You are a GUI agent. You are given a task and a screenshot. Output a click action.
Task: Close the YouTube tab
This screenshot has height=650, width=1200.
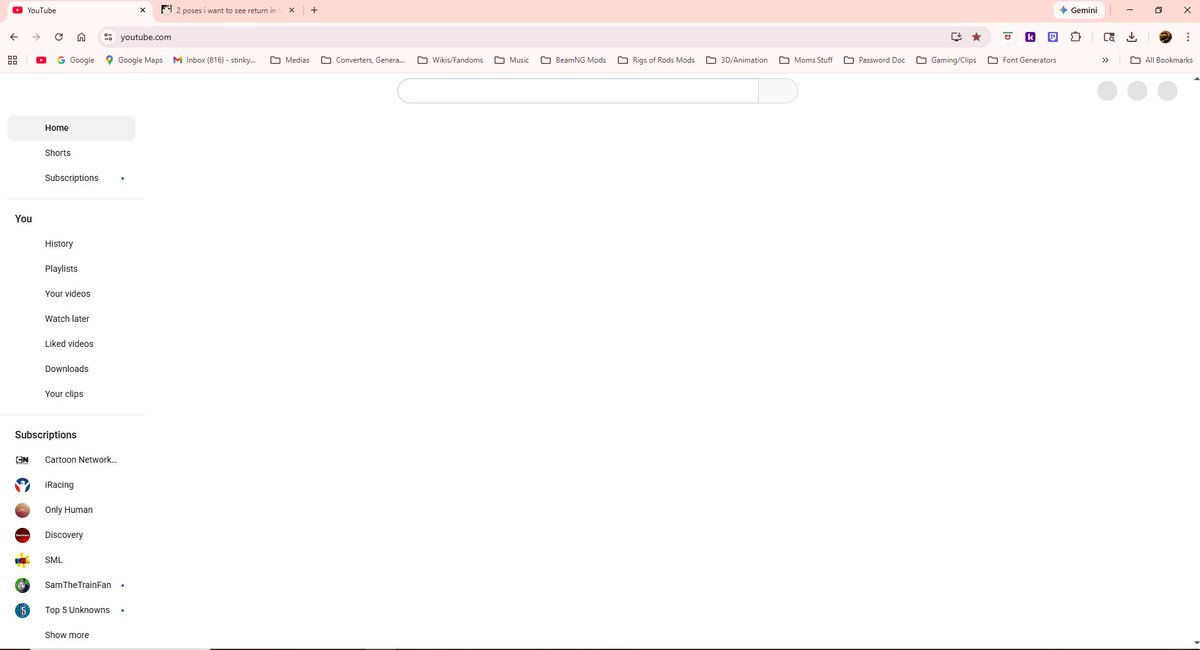[142, 10]
